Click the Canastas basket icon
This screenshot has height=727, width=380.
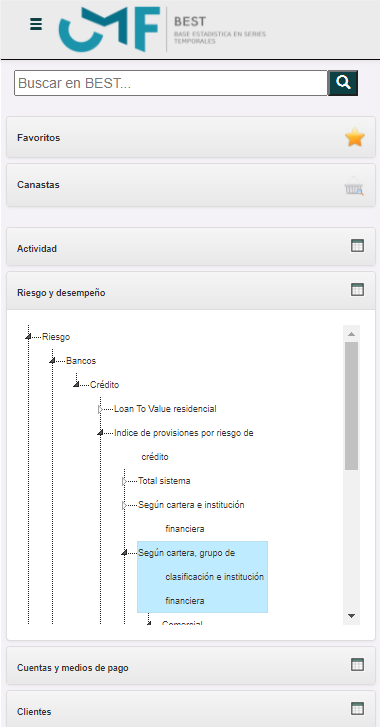coord(354,185)
